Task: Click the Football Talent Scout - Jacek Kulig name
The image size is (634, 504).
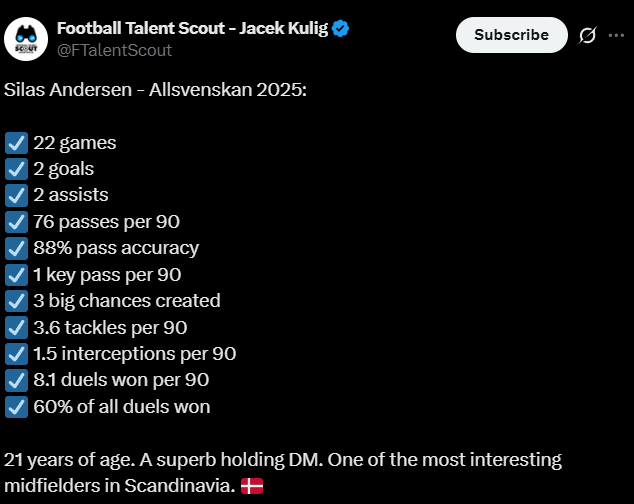Action: click(192, 28)
